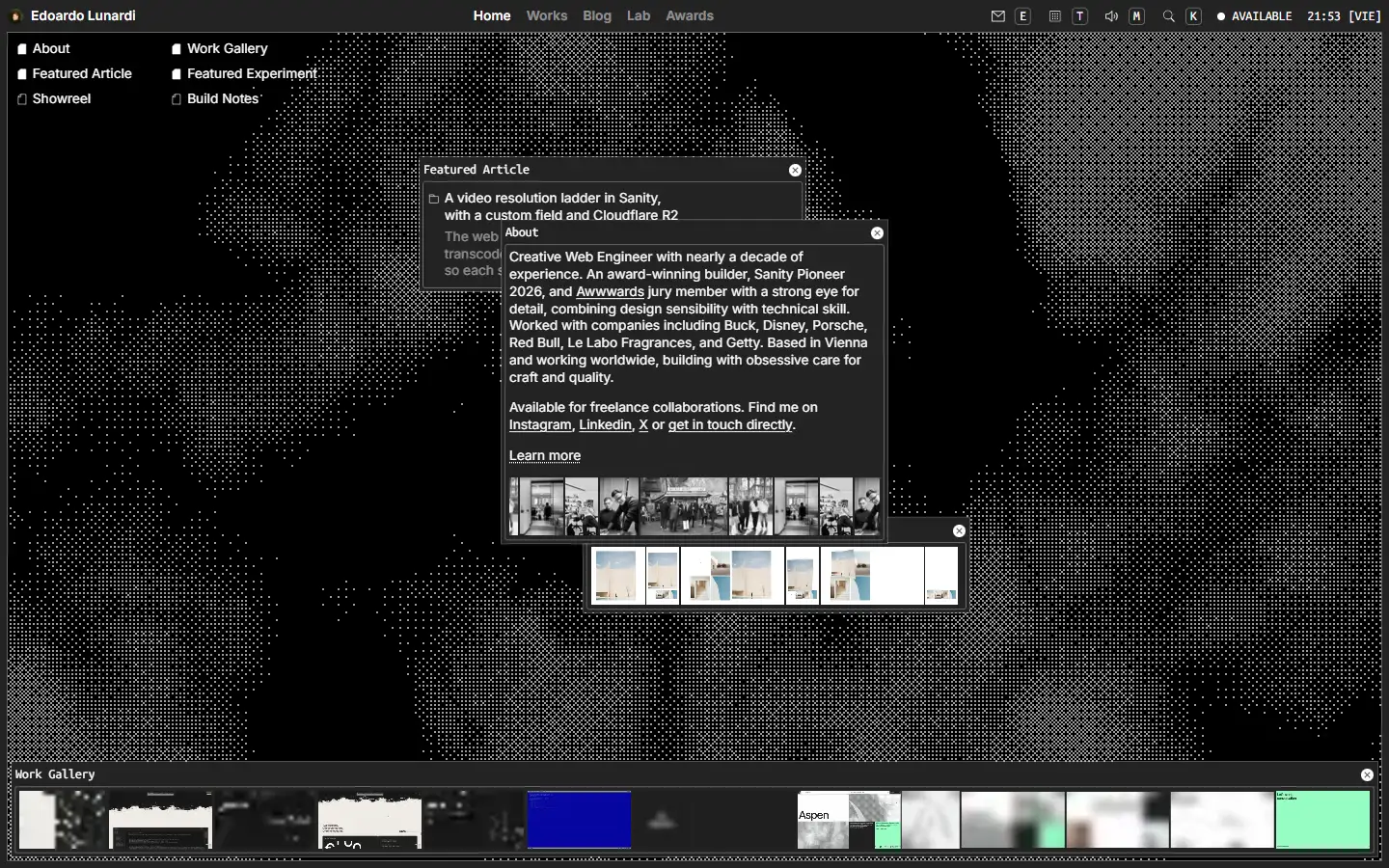Open the rightmost mint green gallery thumbnail

1322,820
